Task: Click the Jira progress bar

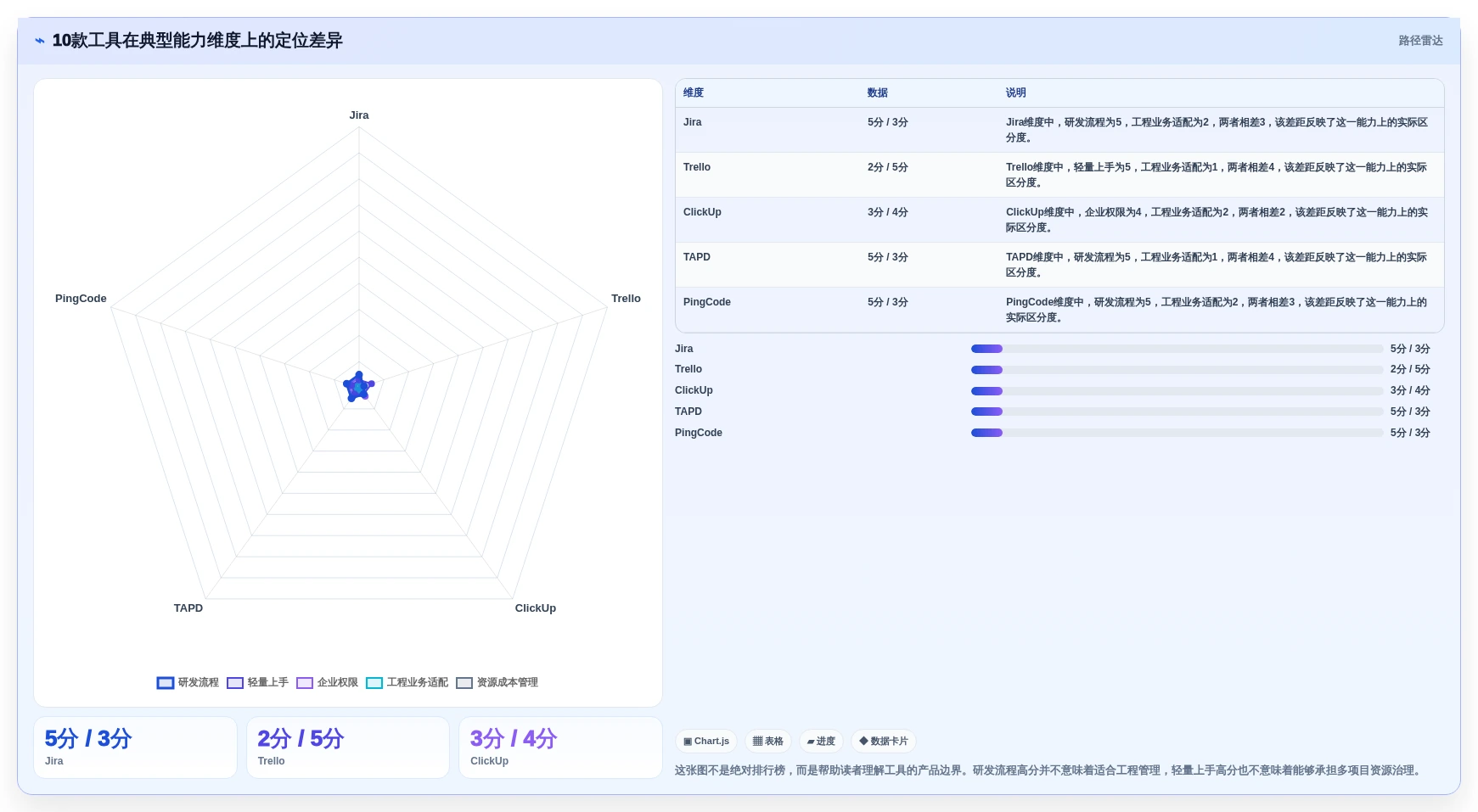Action: click(x=1177, y=349)
